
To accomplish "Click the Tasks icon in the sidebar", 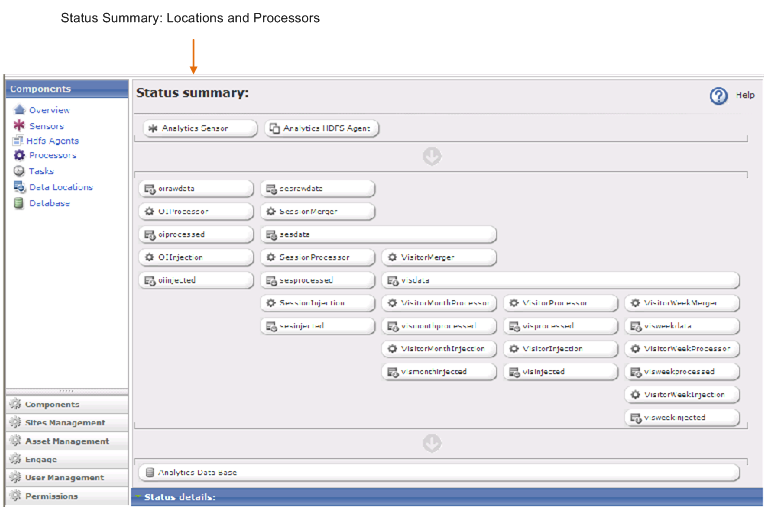I will pyautogui.click(x=19, y=171).
